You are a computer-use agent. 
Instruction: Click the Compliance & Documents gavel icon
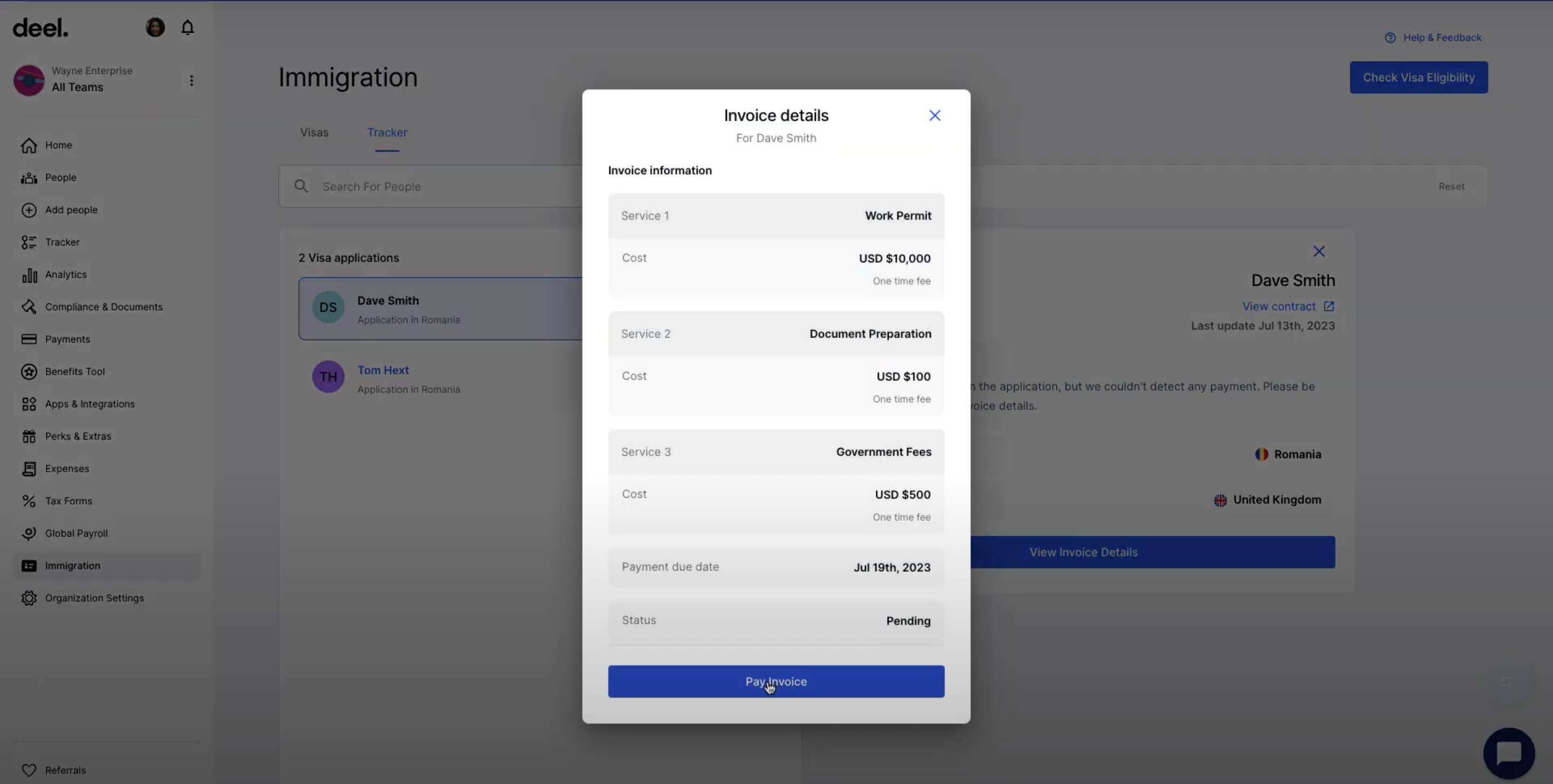tap(29, 307)
